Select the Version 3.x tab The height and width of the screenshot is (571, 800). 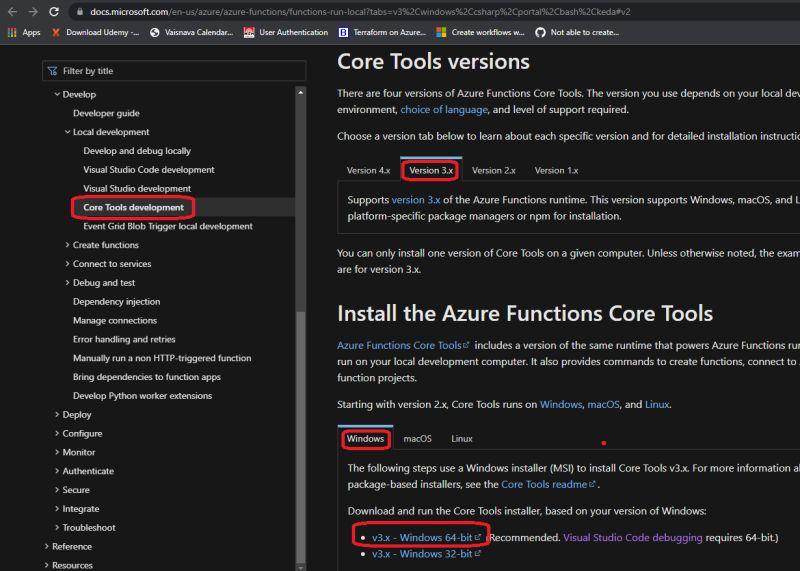coord(431,170)
